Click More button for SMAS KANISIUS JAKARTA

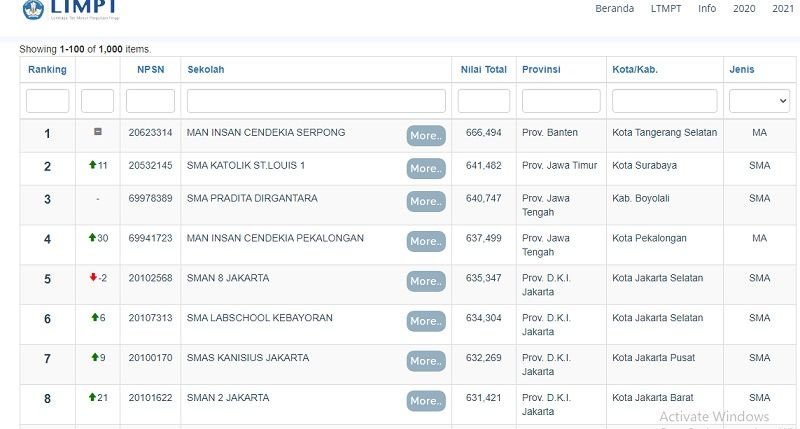point(426,361)
